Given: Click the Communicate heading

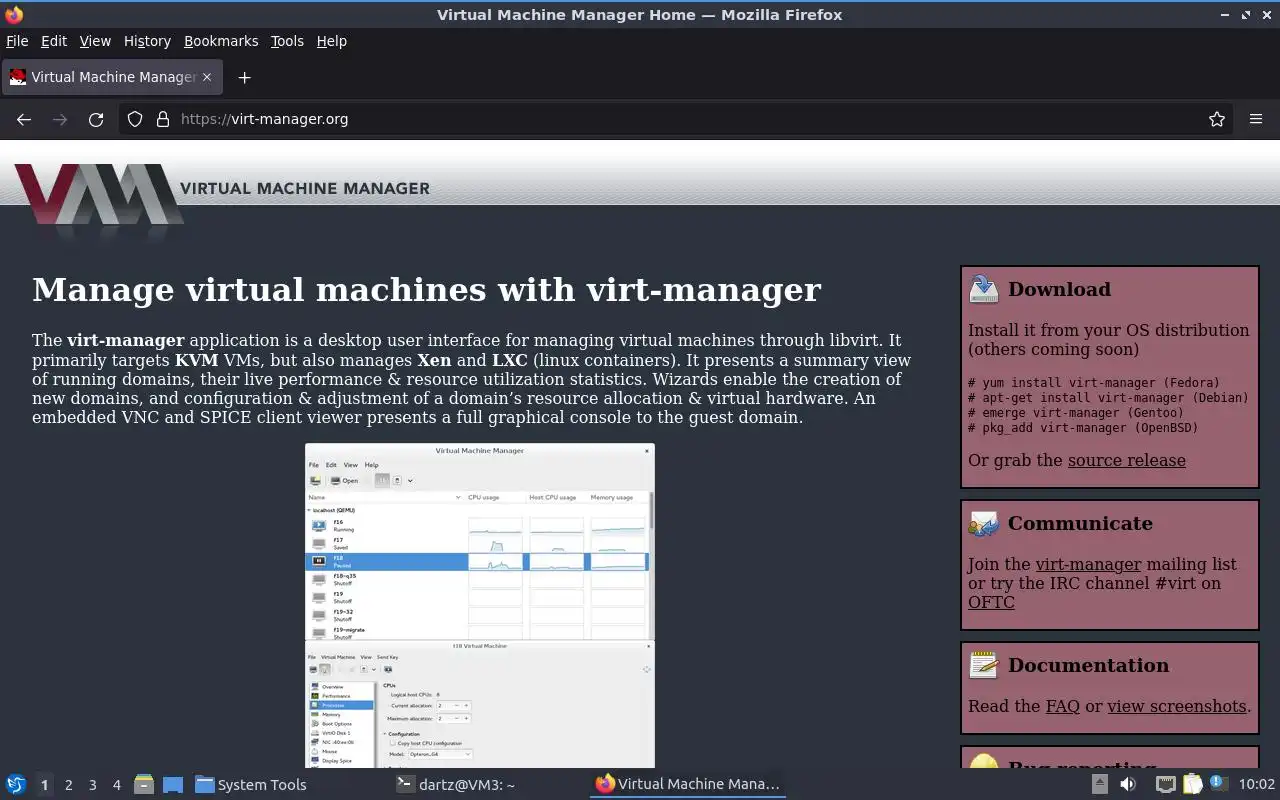Looking at the screenshot, I should click(x=1080, y=523).
